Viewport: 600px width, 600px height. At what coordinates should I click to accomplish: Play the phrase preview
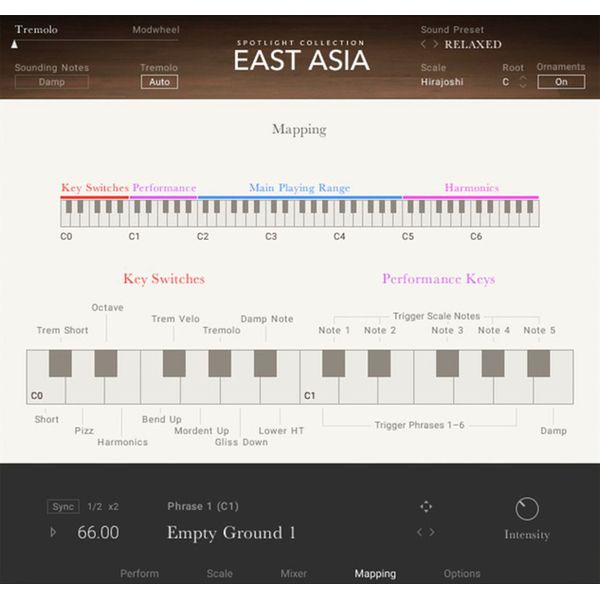coord(53,532)
